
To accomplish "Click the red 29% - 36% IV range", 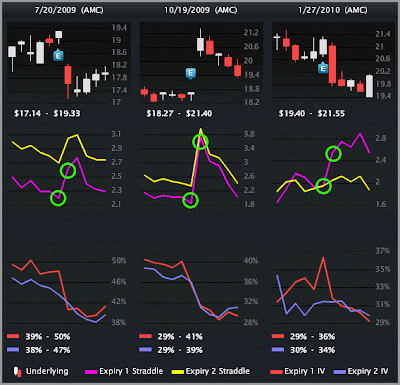I will tap(312, 337).
